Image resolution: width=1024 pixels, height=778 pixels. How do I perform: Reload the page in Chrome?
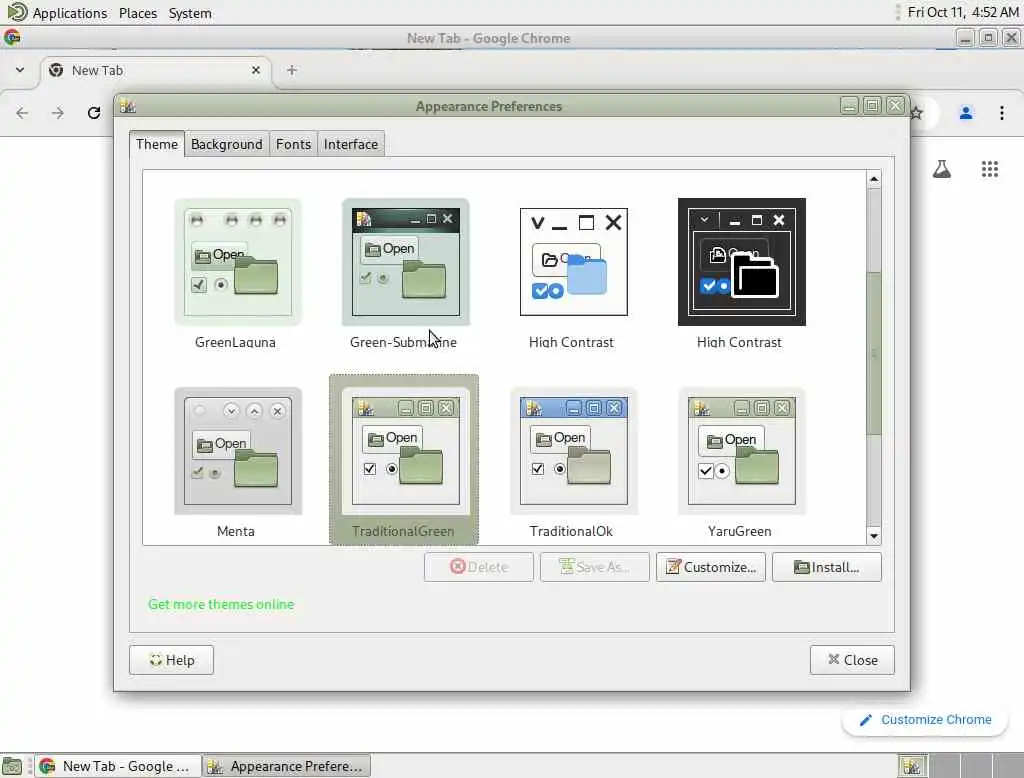[94, 113]
